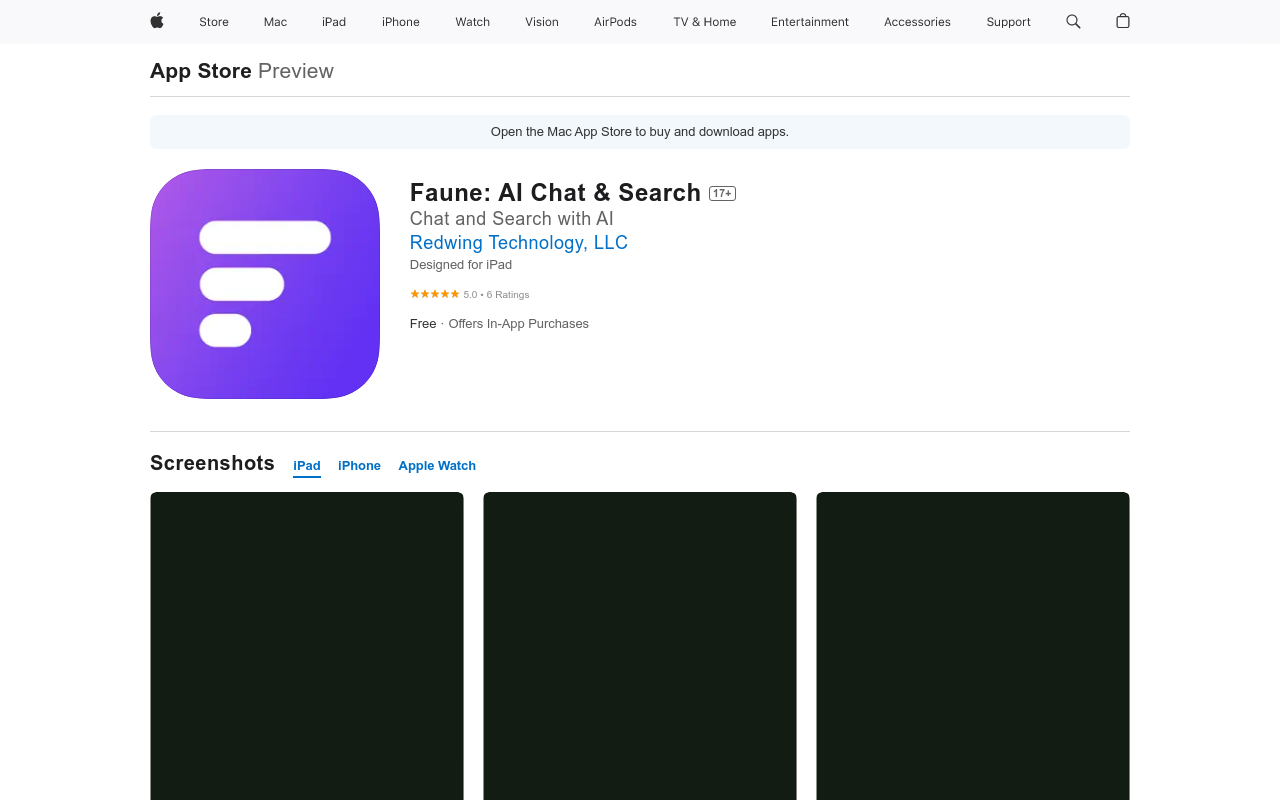Switch to the iPhone screenshots tab
The width and height of the screenshot is (1280, 800).
tap(359, 466)
